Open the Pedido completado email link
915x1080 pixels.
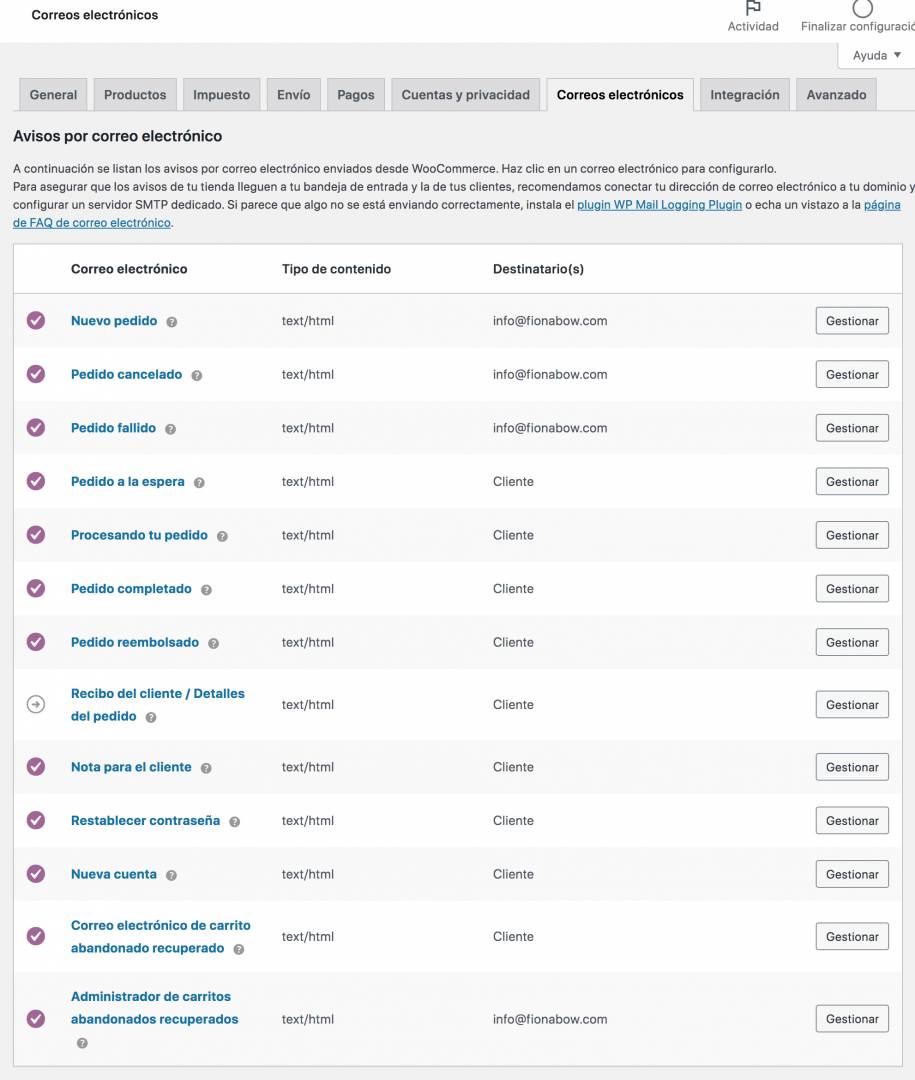coord(131,588)
